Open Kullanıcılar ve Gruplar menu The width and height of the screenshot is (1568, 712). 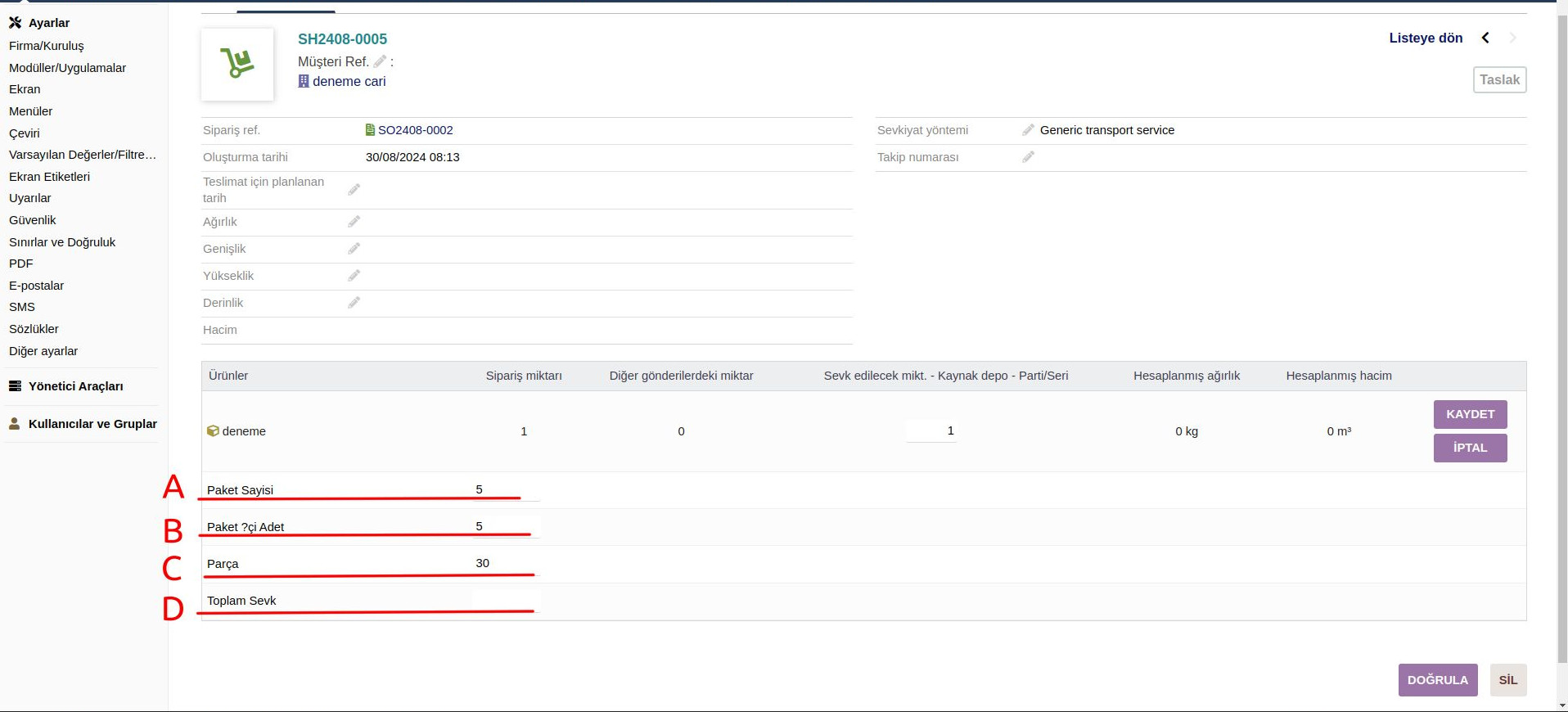92,424
